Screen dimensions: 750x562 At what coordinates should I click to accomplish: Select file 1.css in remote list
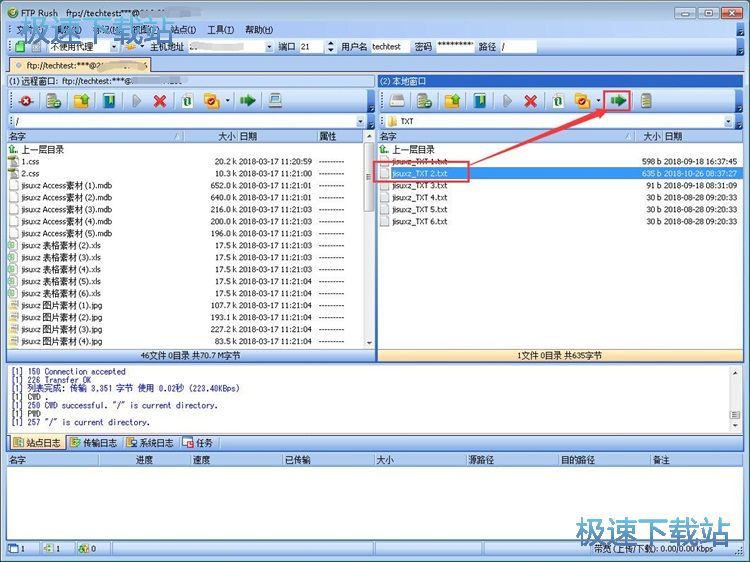pos(30,162)
